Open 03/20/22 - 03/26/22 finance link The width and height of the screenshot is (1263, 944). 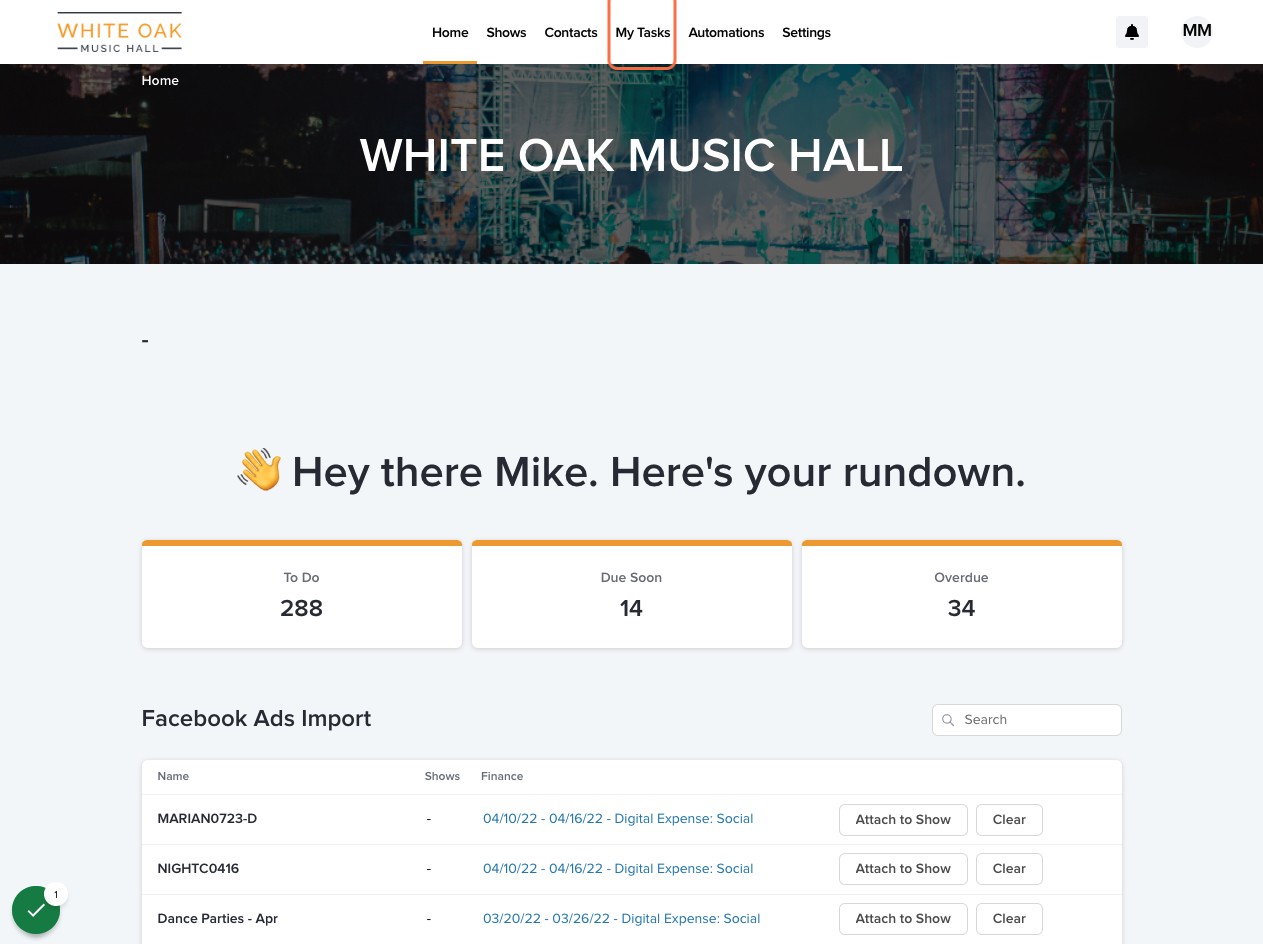click(x=621, y=919)
